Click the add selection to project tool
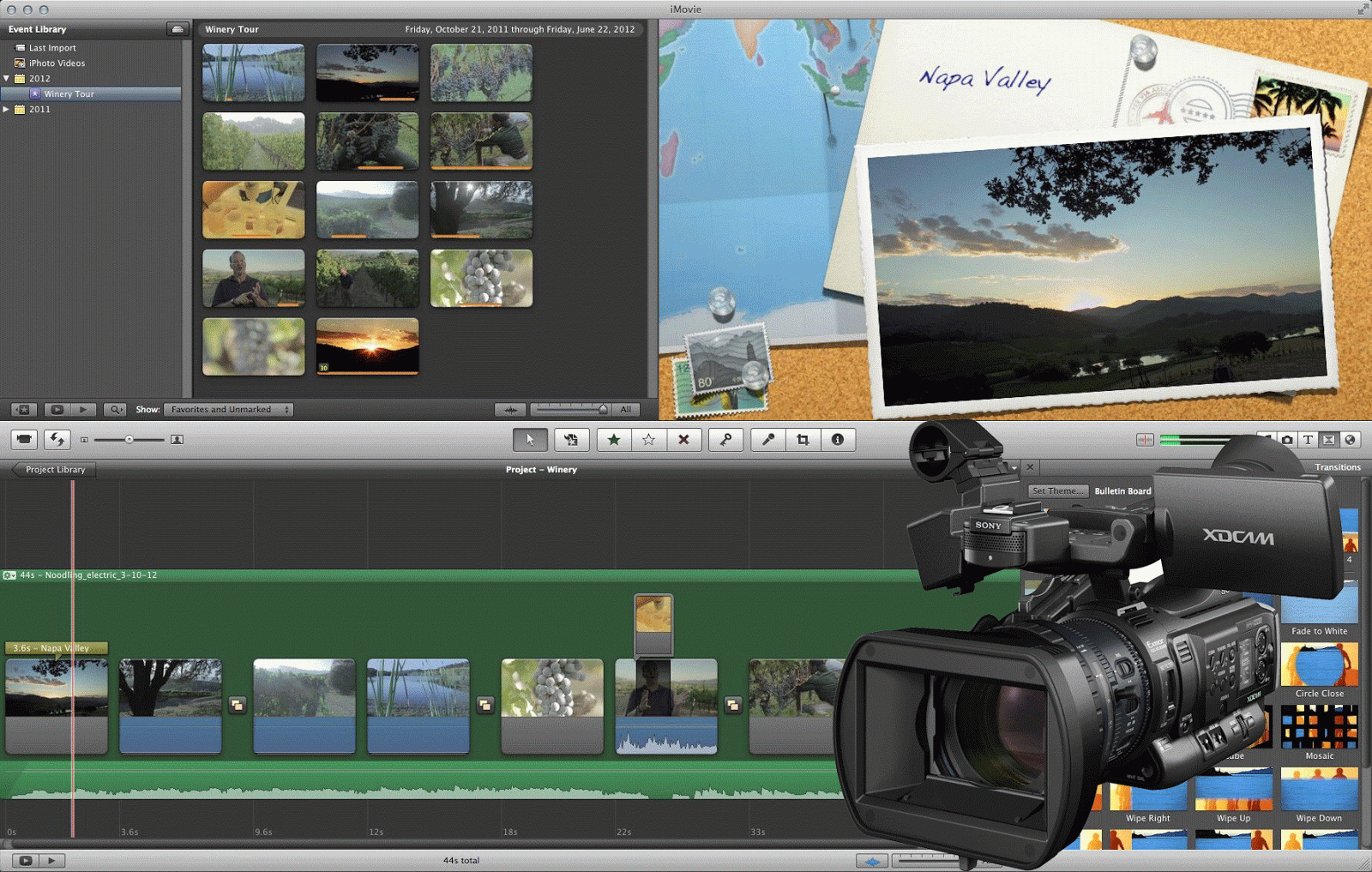Screen dimensions: 1372x872 click(x=571, y=439)
